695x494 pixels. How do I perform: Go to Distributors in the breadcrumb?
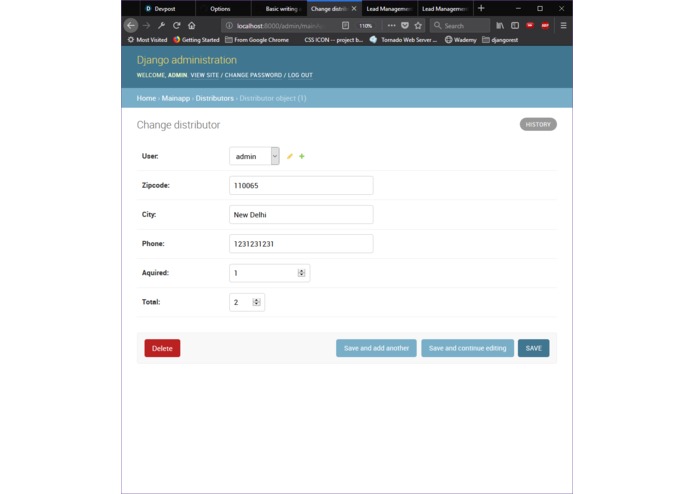tap(215, 98)
